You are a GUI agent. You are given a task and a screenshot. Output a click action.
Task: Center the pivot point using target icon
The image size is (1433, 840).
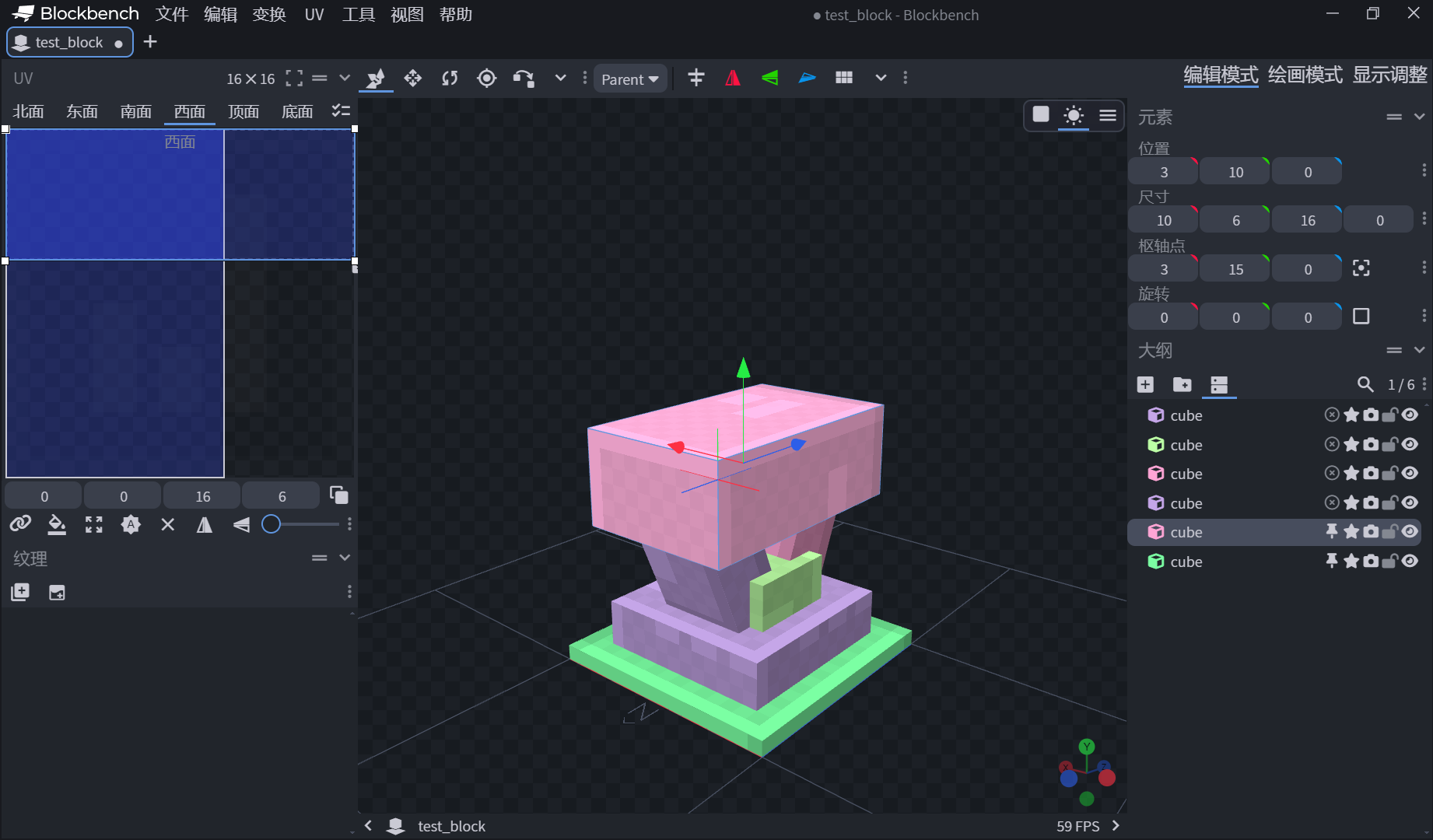(1361, 268)
